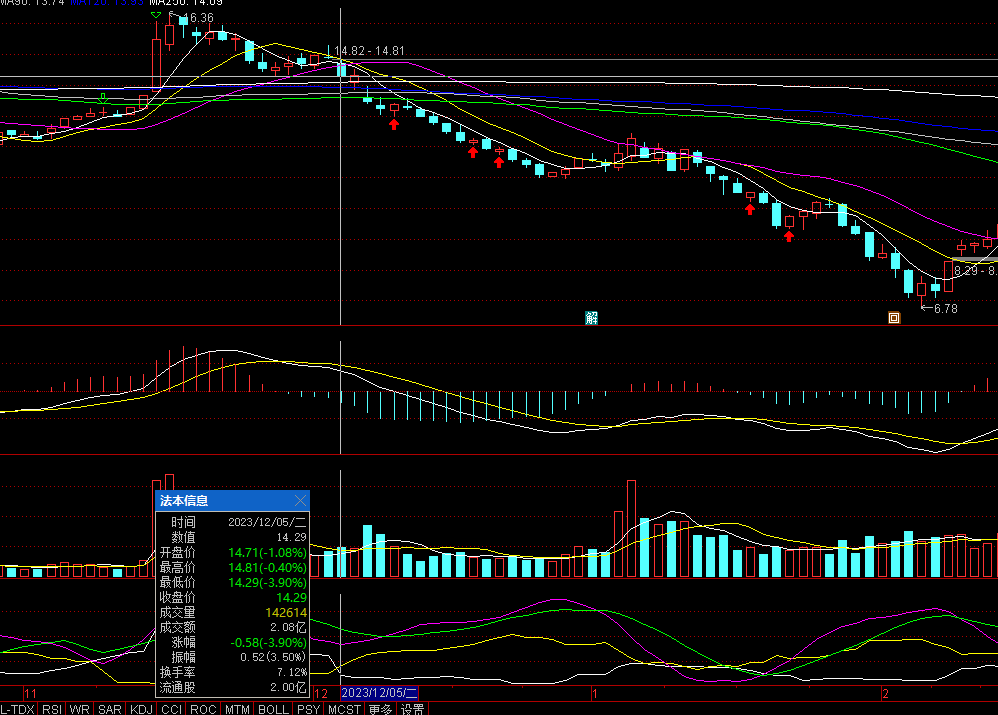
Task: Switch to the BOLL indicator
Action: coord(272,709)
